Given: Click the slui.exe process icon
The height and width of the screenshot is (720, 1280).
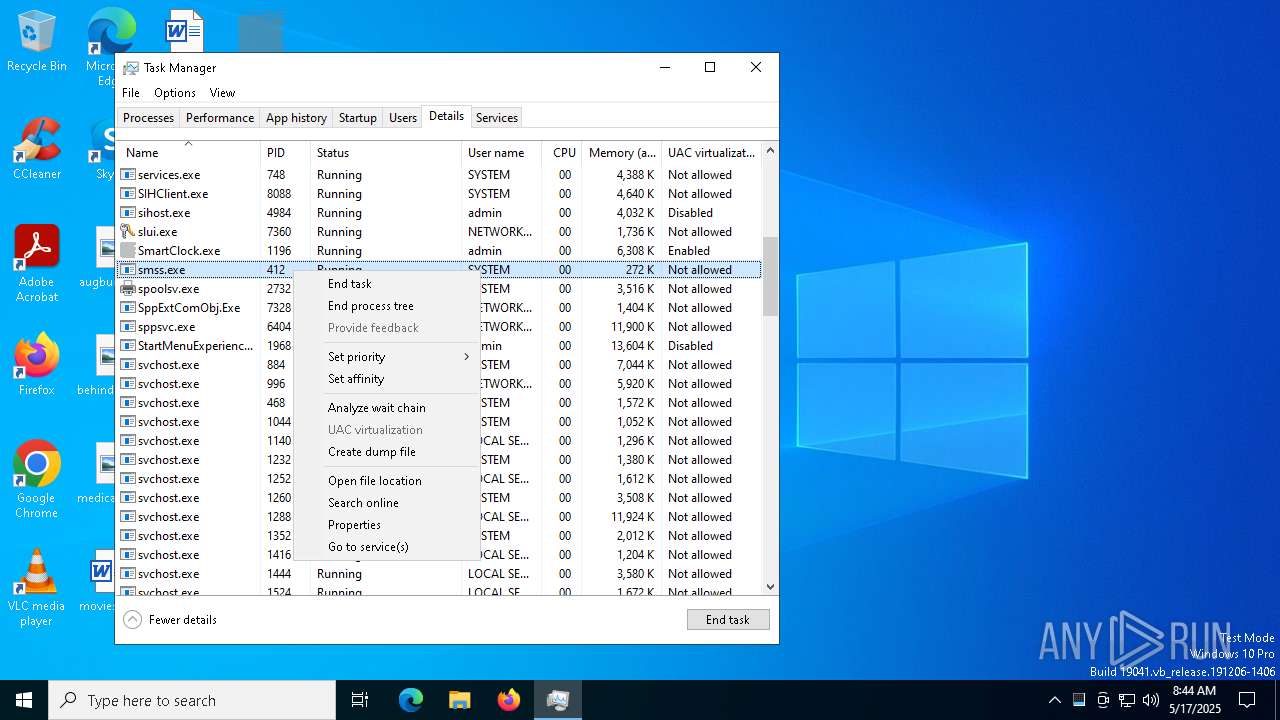Looking at the screenshot, I should (128, 231).
